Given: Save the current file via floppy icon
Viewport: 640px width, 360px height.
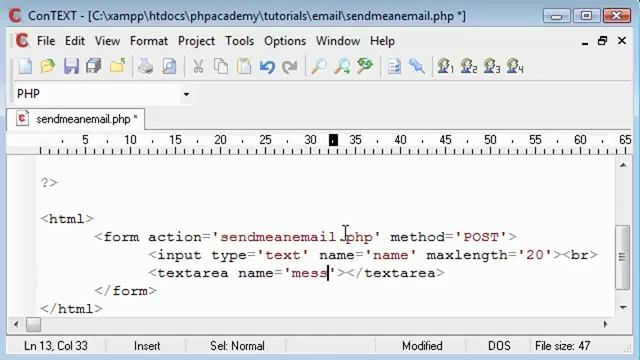Looking at the screenshot, I should tap(71, 66).
